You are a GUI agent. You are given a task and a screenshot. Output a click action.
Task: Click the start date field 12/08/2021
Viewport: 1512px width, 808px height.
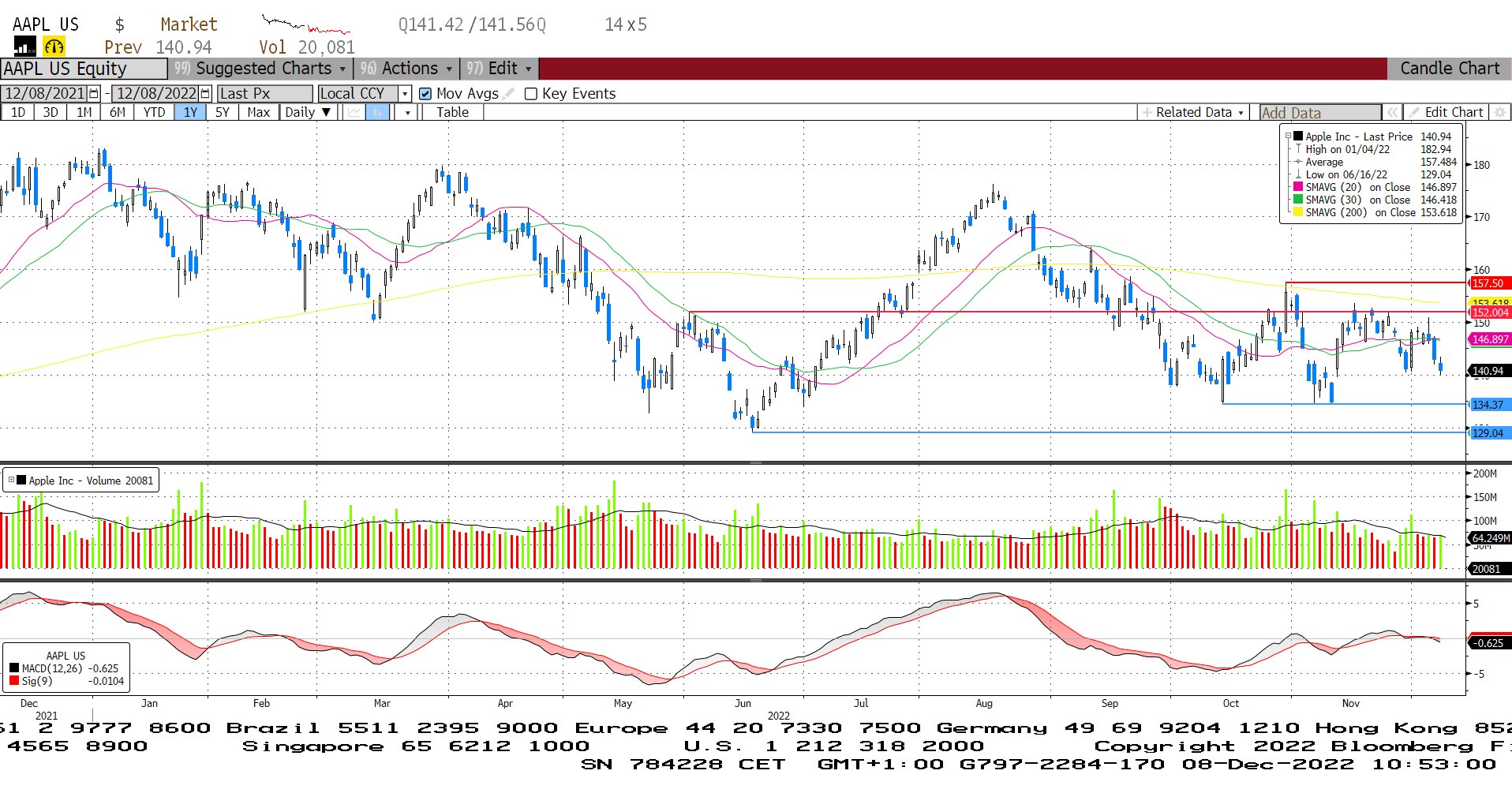(x=45, y=94)
